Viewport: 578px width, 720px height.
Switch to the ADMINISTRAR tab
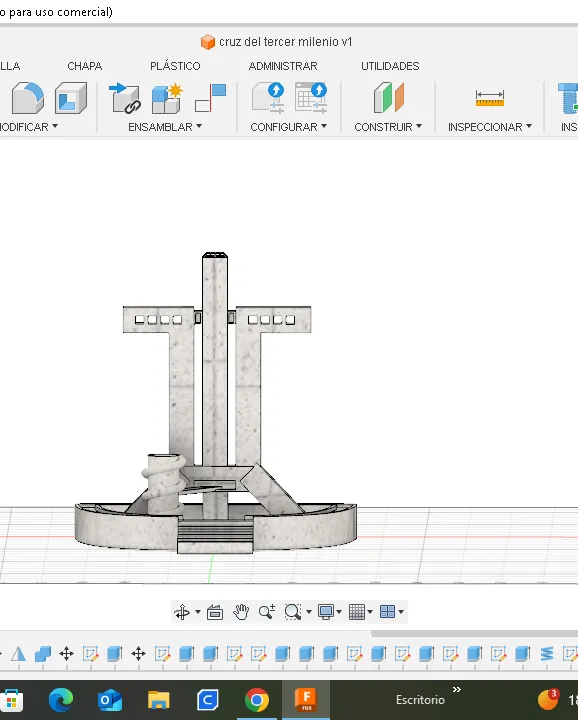pos(283,66)
